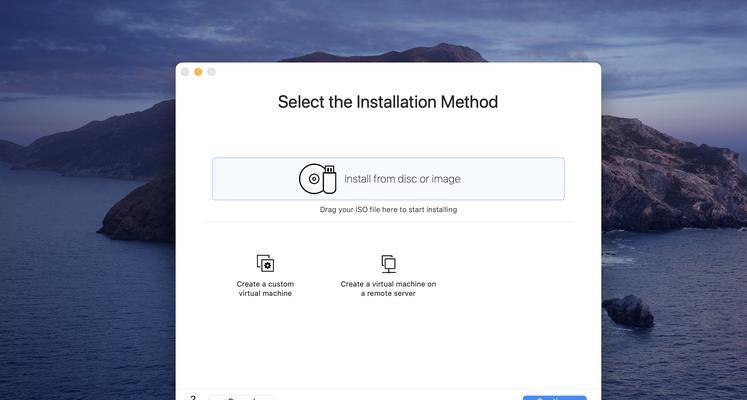Click the blue Continue button at the bottom
The image size is (747, 400).
[555, 398]
